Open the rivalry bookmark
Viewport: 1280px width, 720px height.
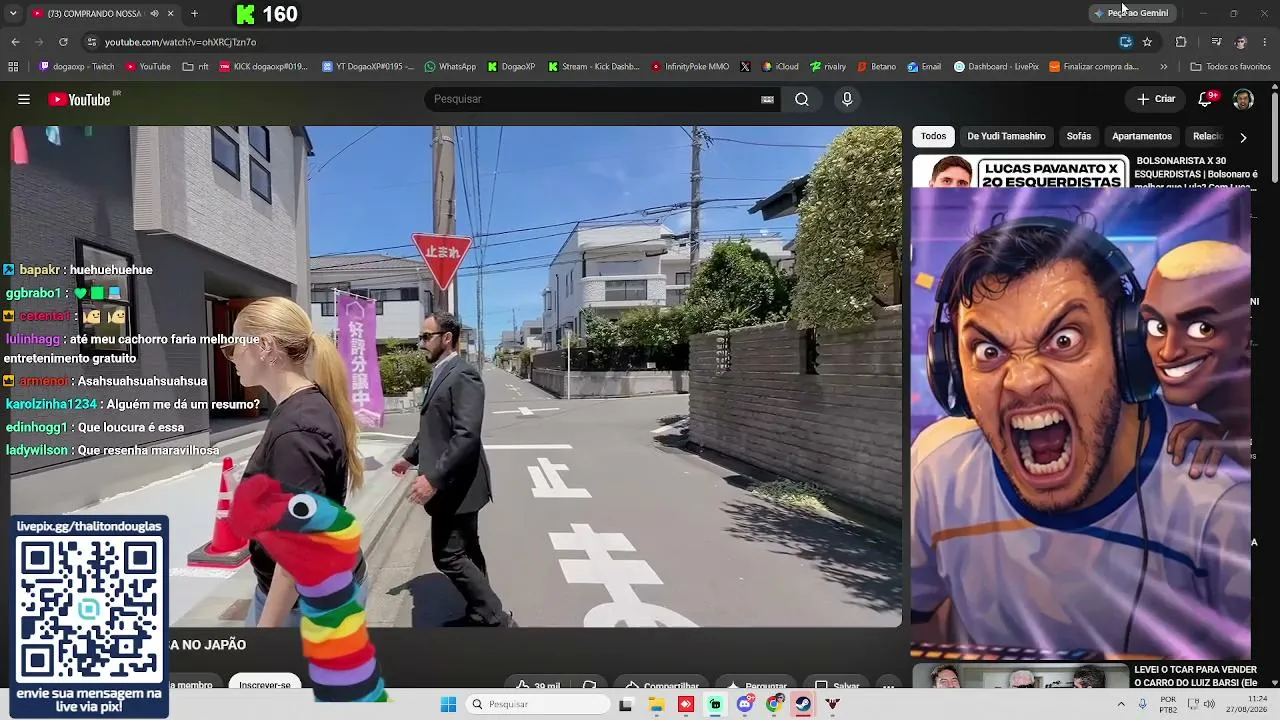click(828, 67)
